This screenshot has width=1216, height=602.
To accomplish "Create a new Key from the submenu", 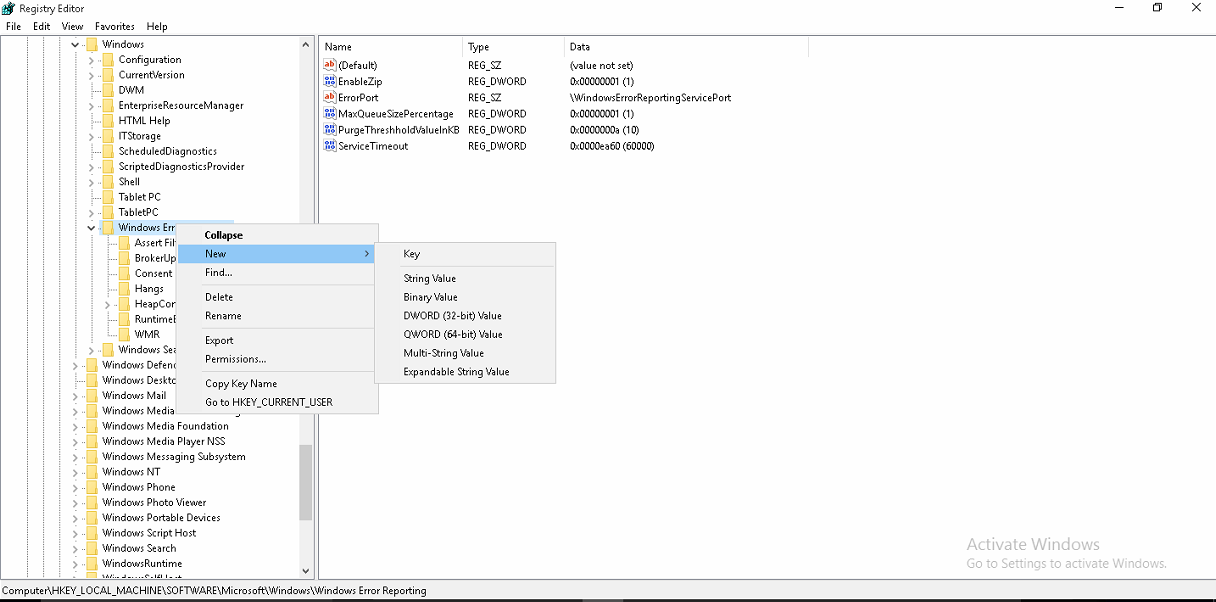I will click(x=465, y=254).
